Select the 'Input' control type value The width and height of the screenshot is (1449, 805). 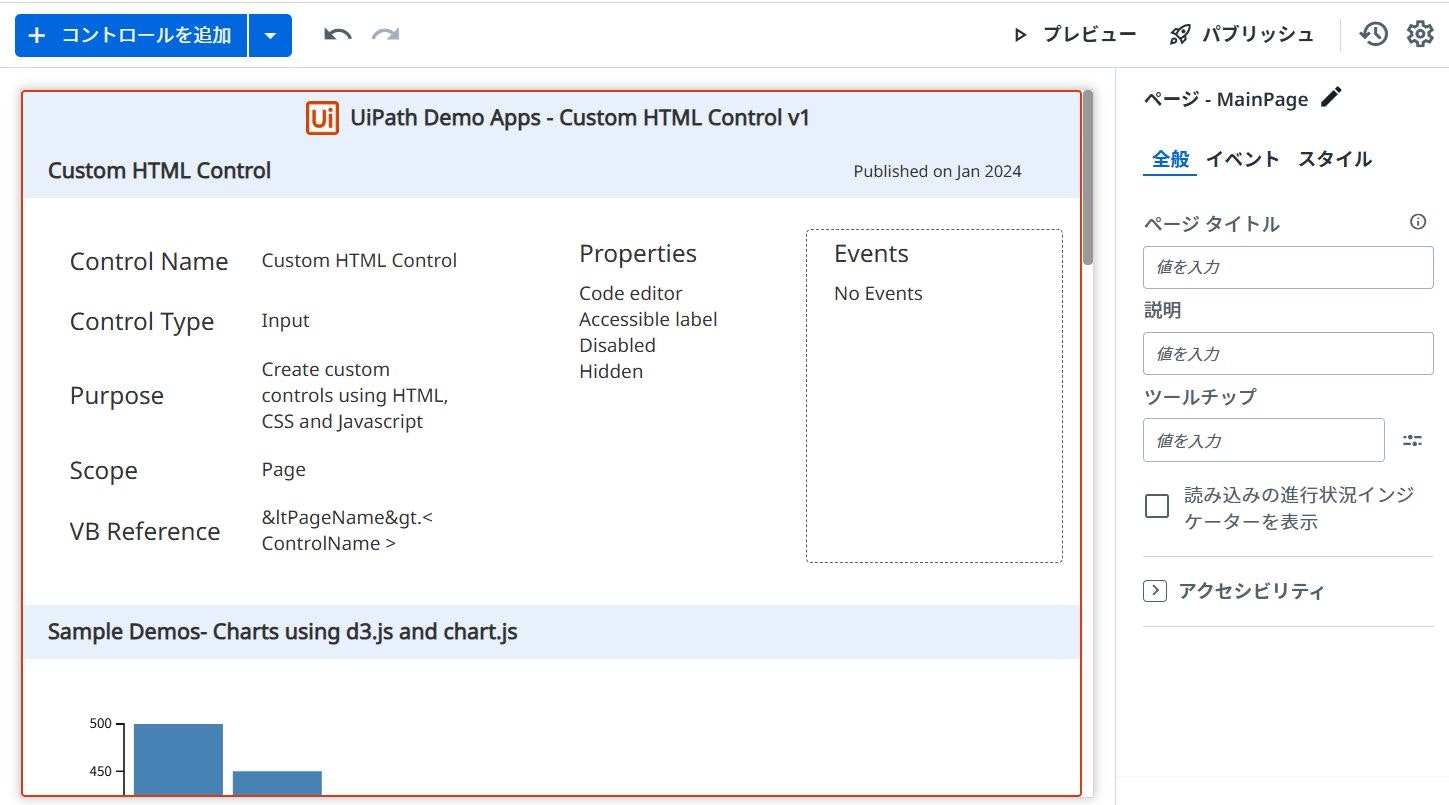tap(285, 321)
